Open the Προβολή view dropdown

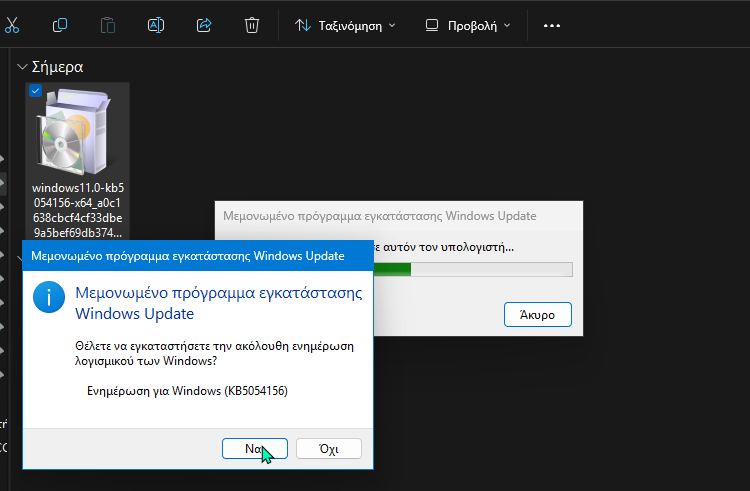(468, 26)
